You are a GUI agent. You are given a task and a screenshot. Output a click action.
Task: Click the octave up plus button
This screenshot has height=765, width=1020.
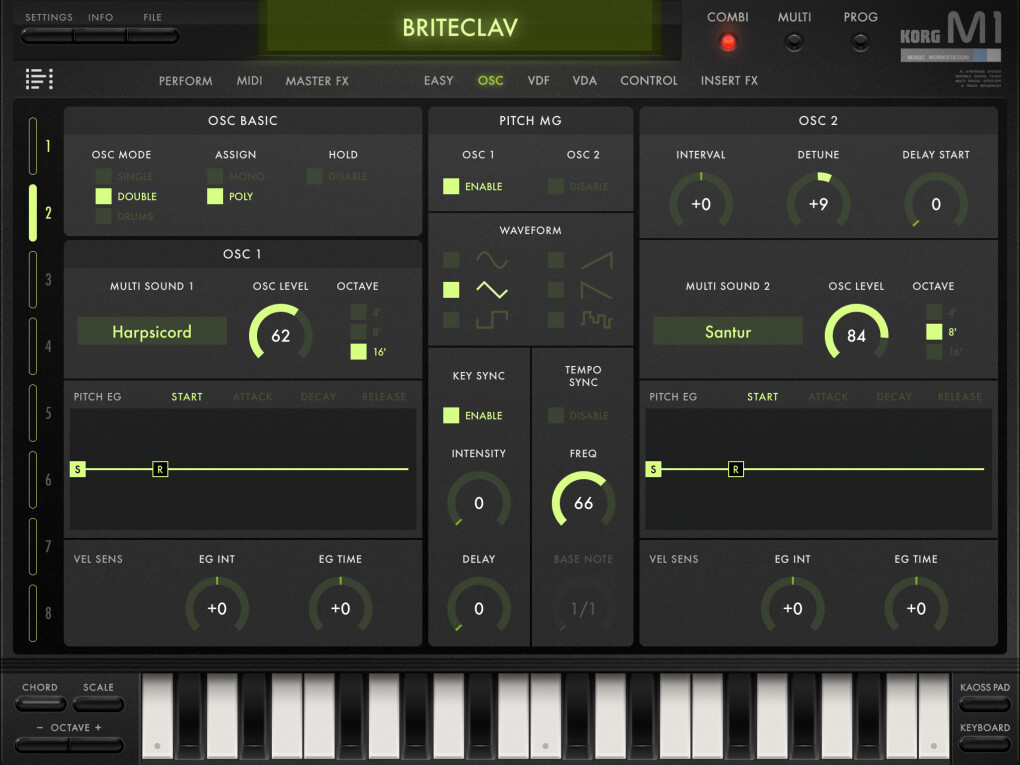[97, 744]
